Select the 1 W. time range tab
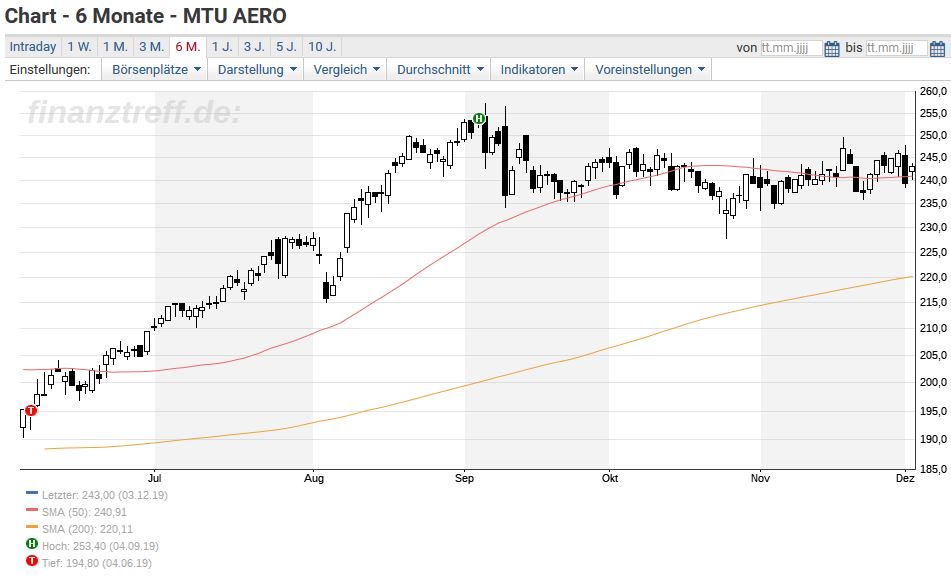This screenshot has width=951, height=578. pos(79,47)
